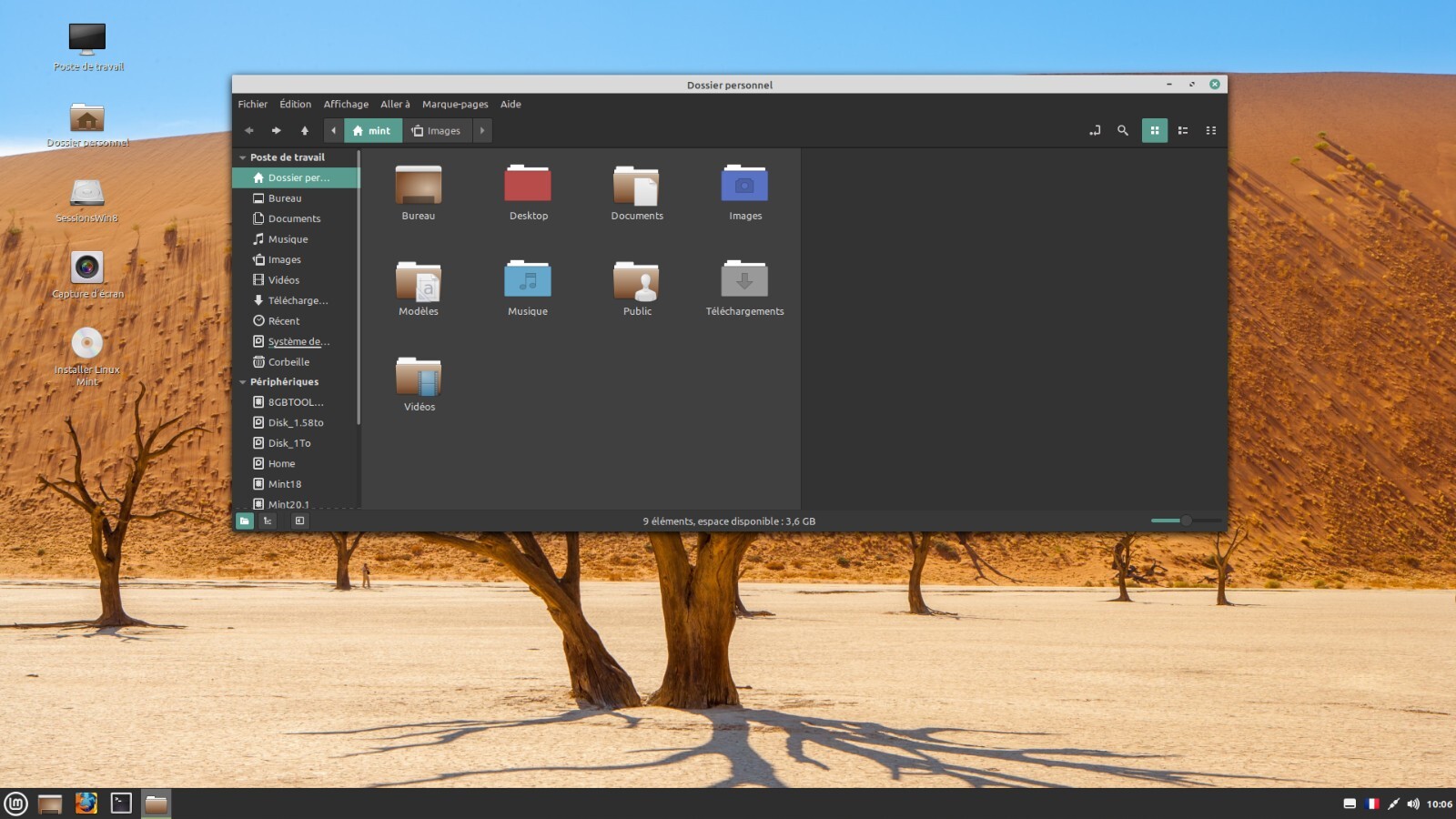The image size is (1456, 819).
Task: Open the Fichier menu
Action: 253,104
